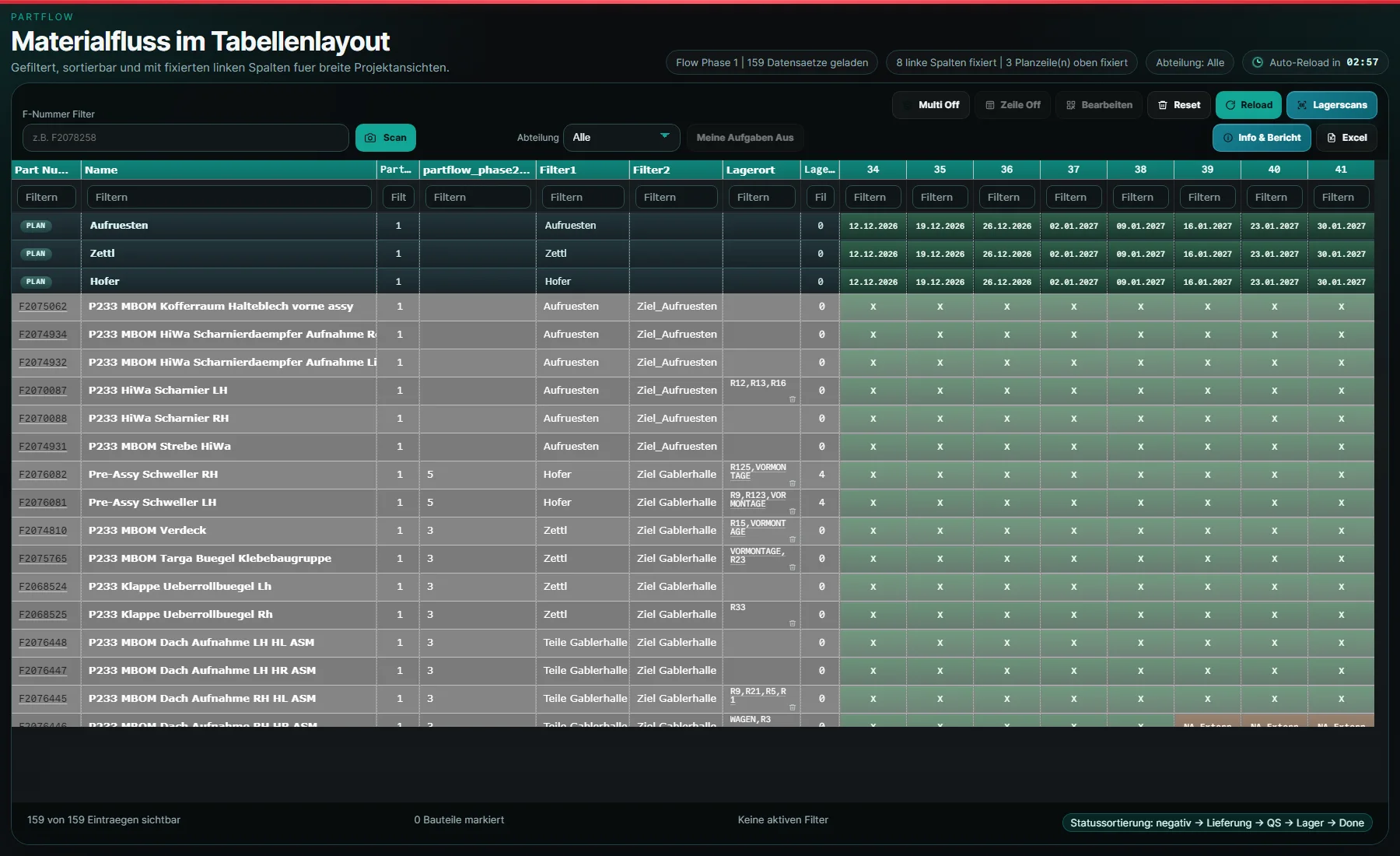Delete Lagerort R12,R13,R16 via its trash icon
This screenshot has width=1400, height=856.
pyautogui.click(x=793, y=399)
